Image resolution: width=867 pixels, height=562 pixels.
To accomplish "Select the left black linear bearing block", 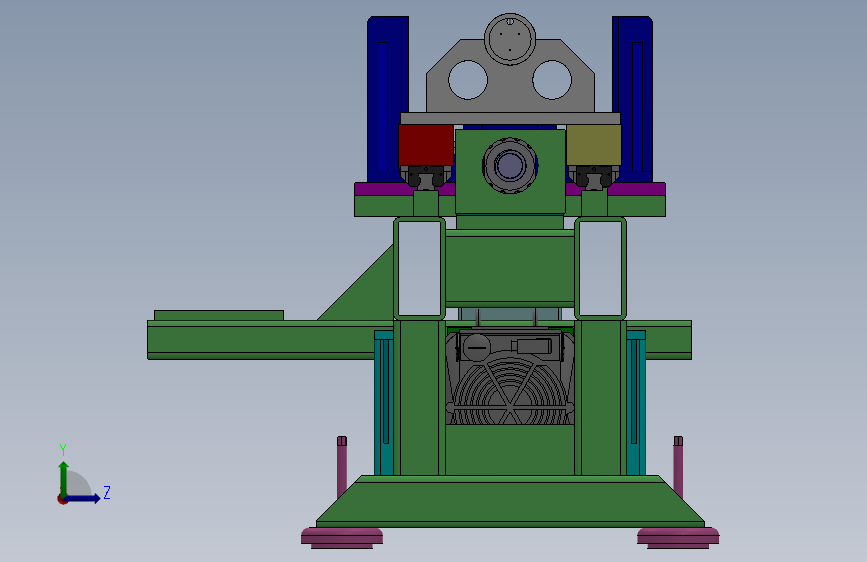I will (x=426, y=178).
